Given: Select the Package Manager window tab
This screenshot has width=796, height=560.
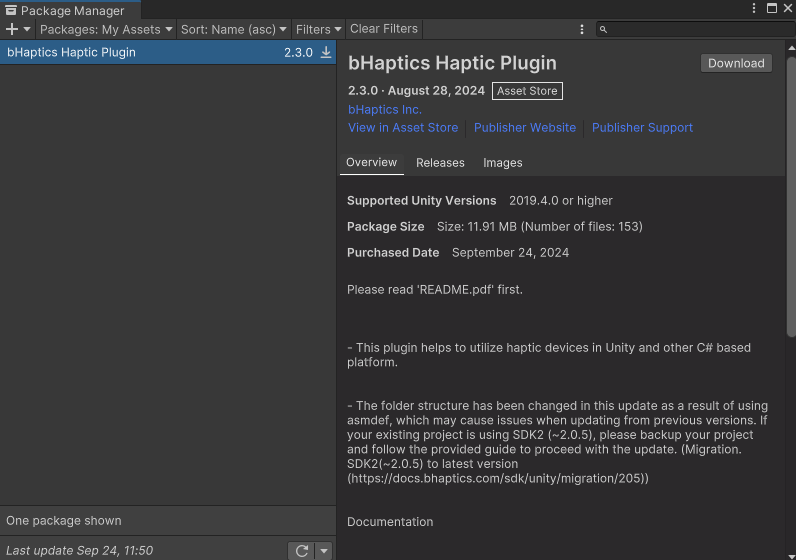Looking at the screenshot, I should pyautogui.click(x=70, y=10).
